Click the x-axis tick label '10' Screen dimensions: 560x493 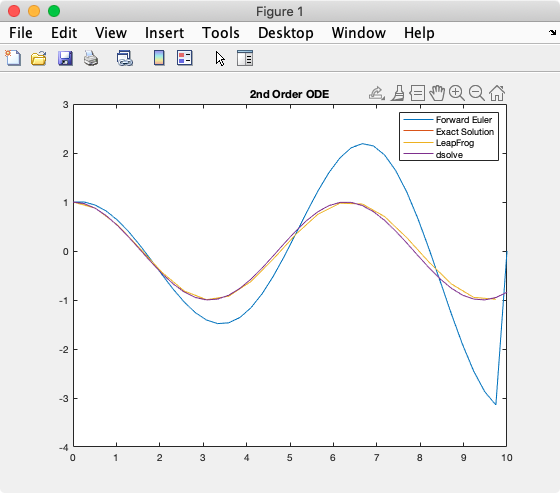pyautogui.click(x=506, y=458)
